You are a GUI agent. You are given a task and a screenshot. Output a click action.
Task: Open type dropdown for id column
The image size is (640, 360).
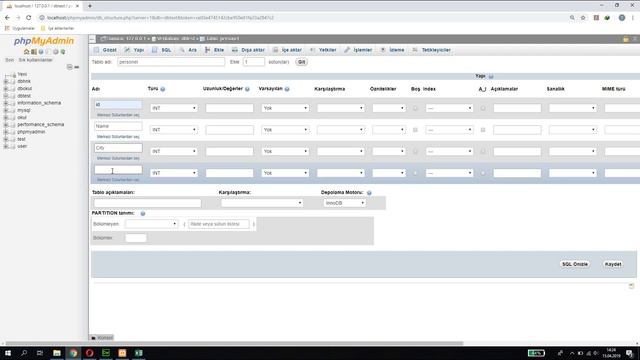[x=174, y=108]
